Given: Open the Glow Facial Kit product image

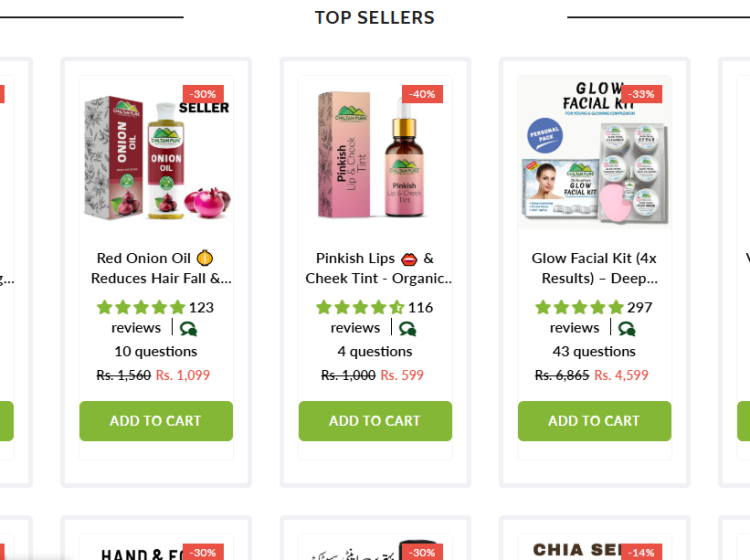Looking at the screenshot, I should tap(594, 153).
